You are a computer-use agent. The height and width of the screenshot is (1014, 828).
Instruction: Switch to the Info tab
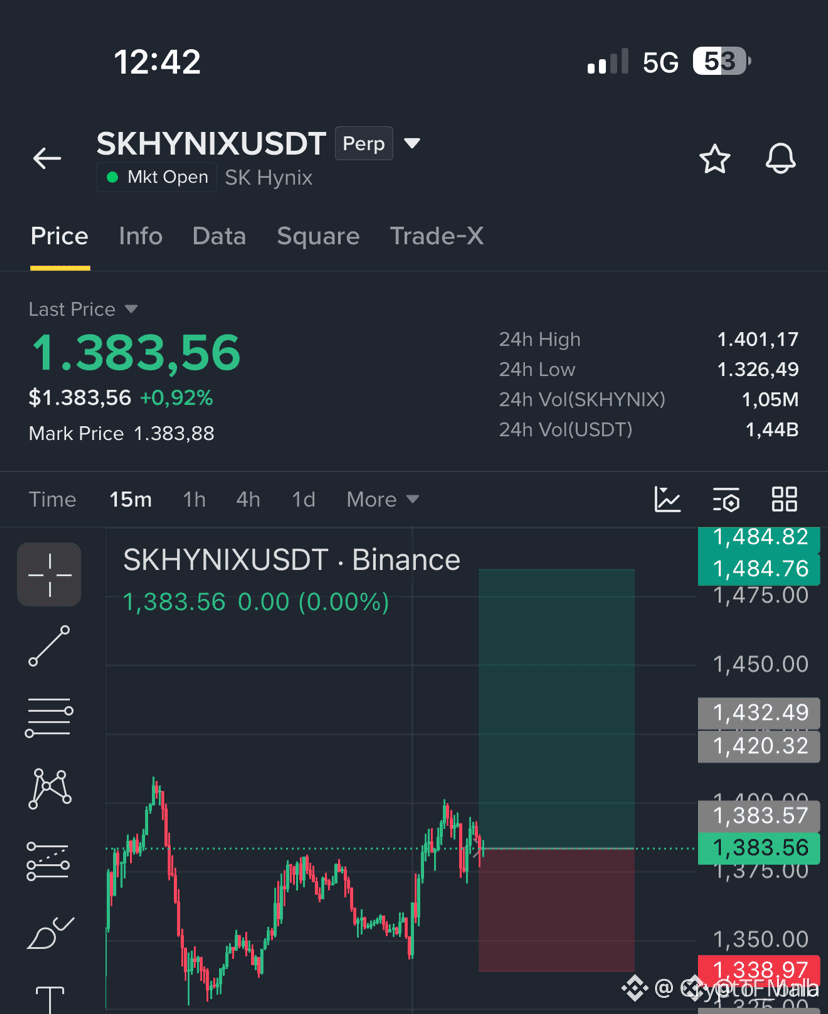(140, 236)
